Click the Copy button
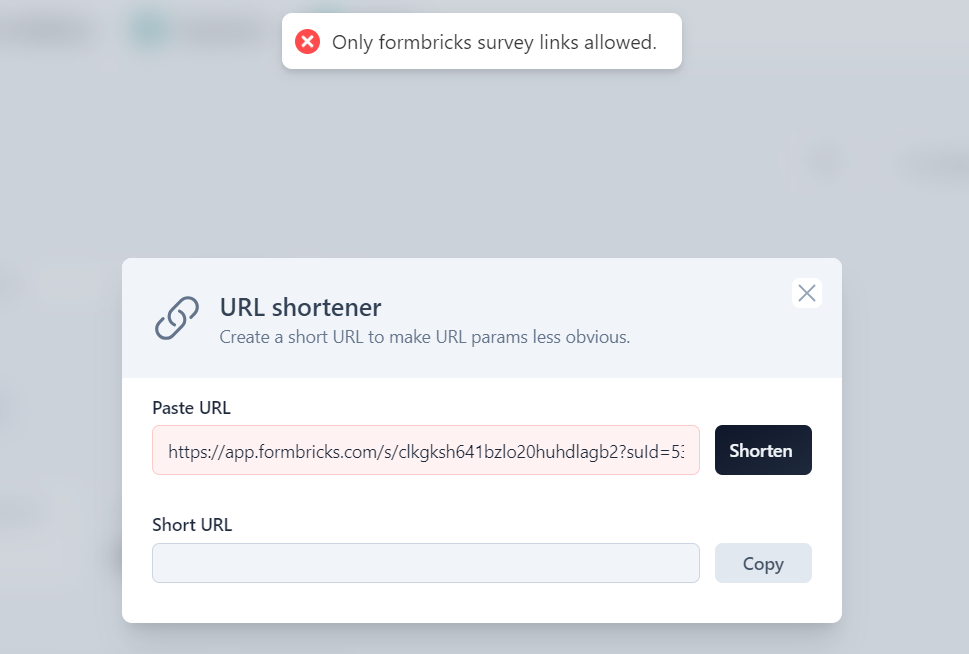969x654 pixels. [x=763, y=563]
